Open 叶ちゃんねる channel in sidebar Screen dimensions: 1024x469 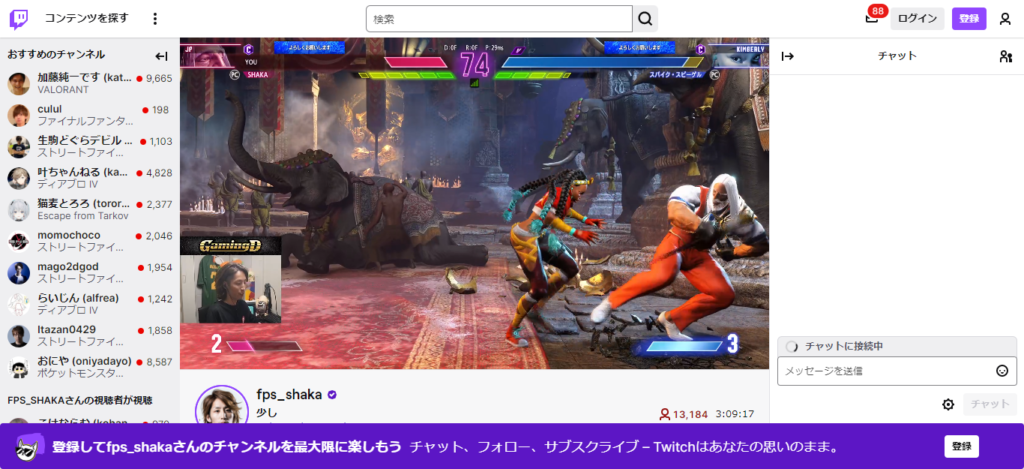tap(89, 178)
